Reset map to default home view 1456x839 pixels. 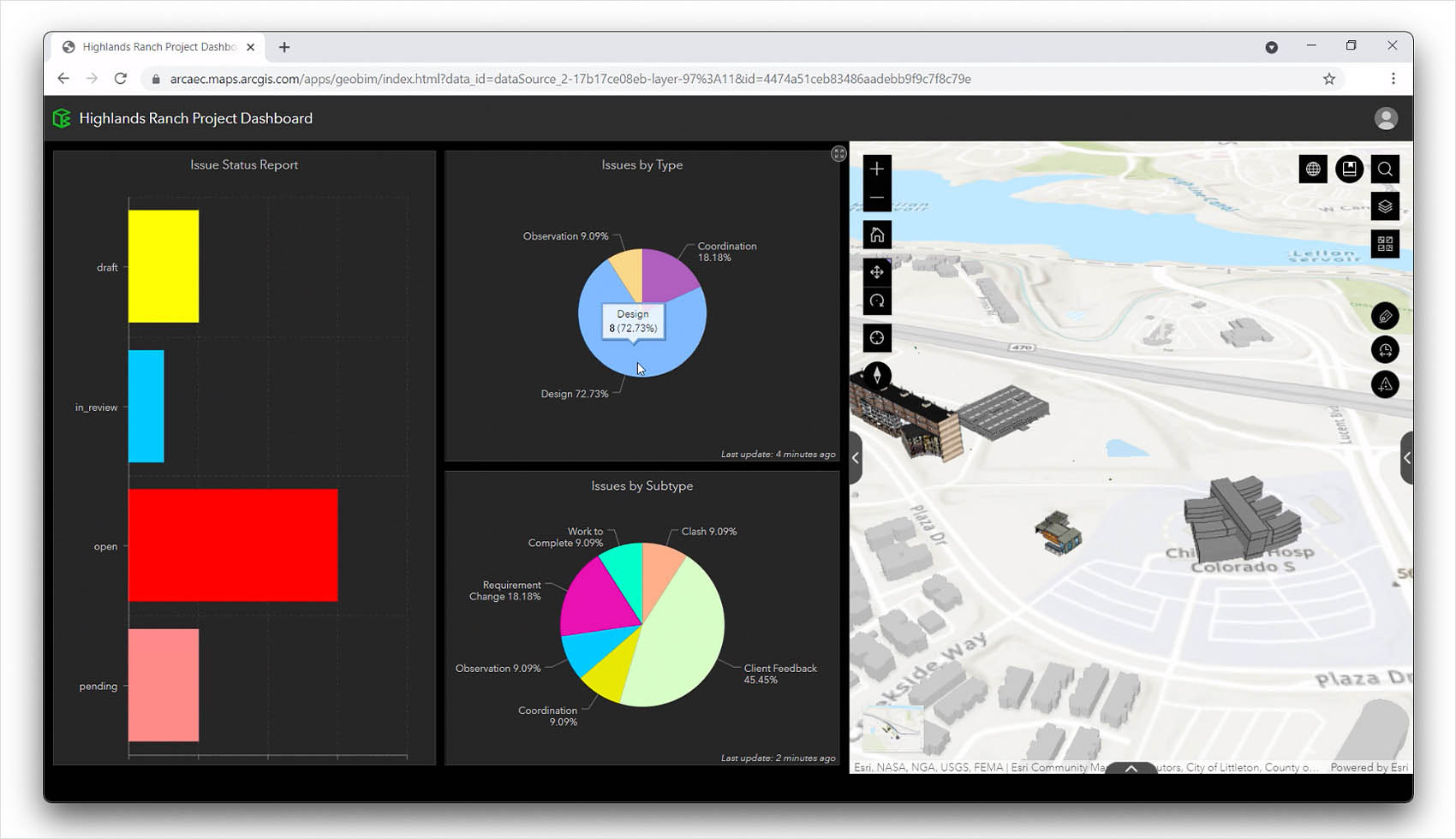(x=876, y=235)
